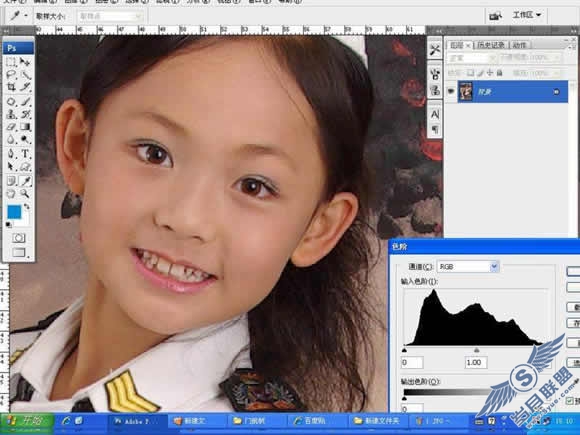Open the 新建文件夹 taskbar button

[x=377, y=421]
